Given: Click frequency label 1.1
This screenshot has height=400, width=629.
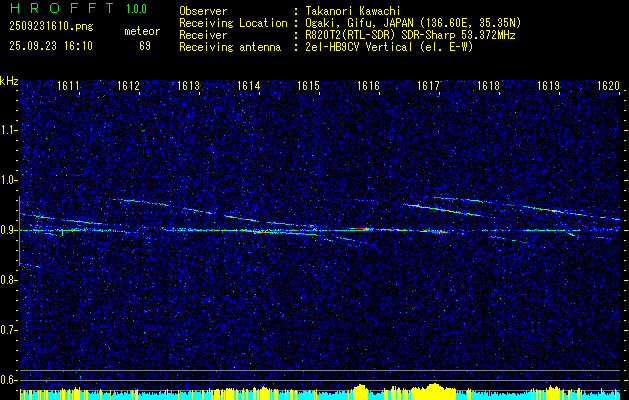Looking at the screenshot, I should (9, 130).
